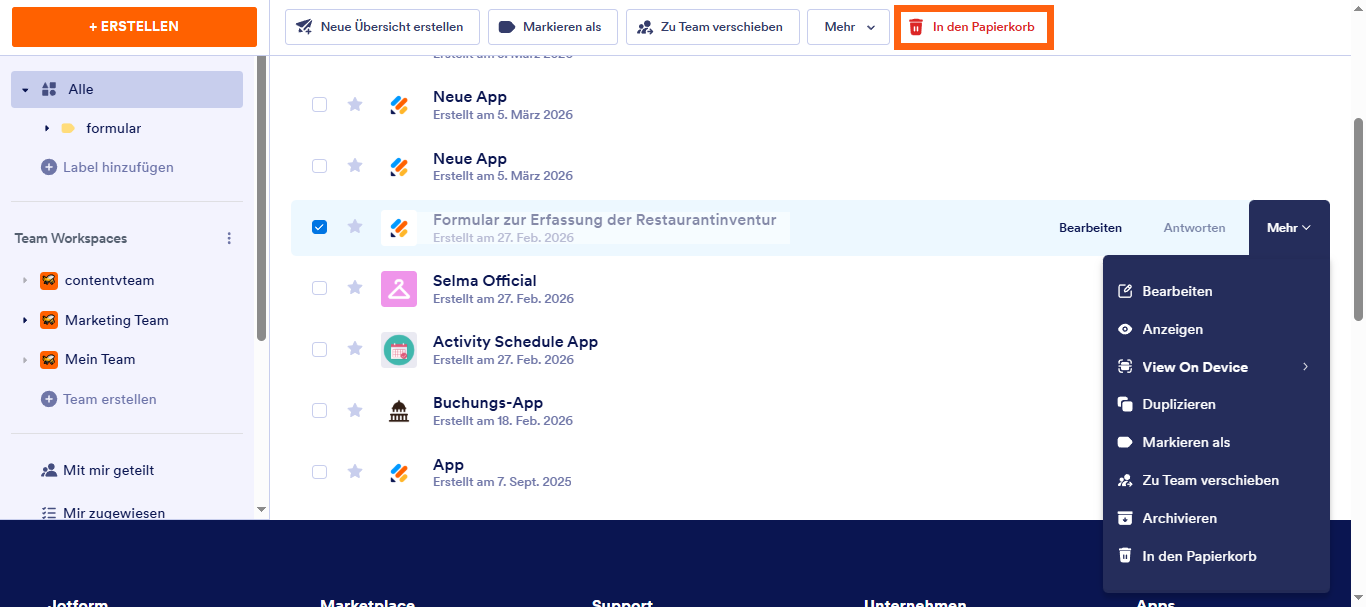Expand the Mein Team workspace arrow
The height and width of the screenshot is (607, 1366).
(25, 359)
